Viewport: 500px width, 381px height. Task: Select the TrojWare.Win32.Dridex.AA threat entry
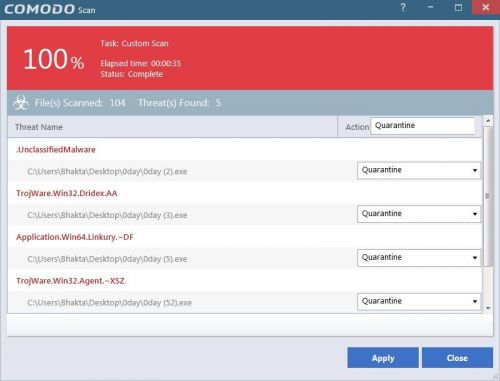point(67,193)
